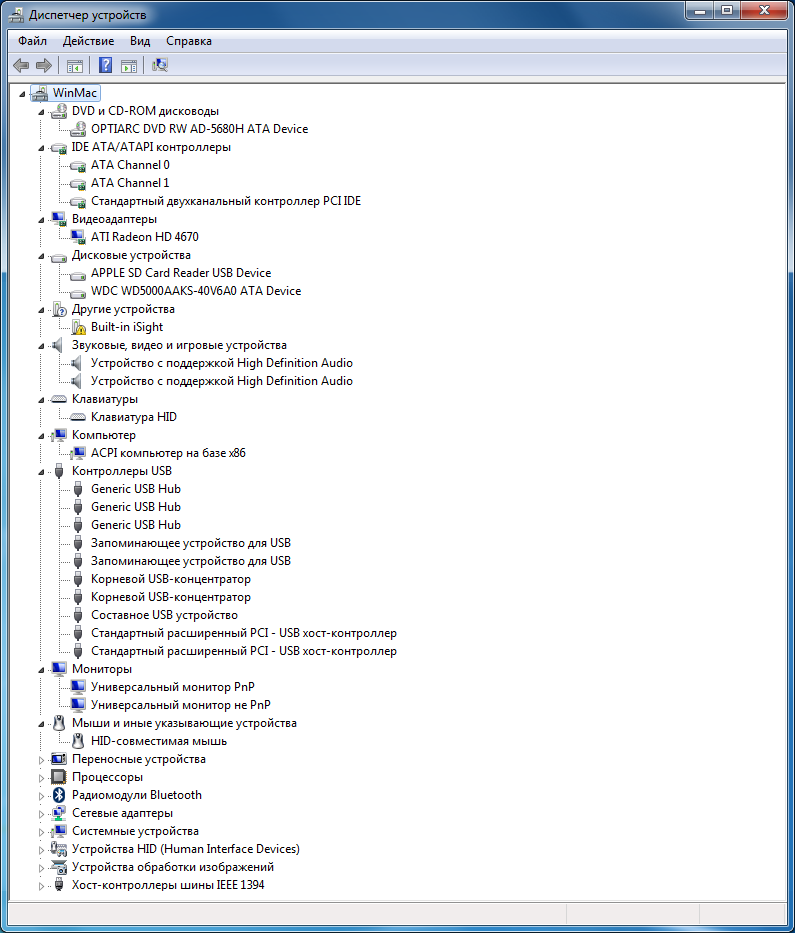This screenshot has height=933, width=795.
Task: Collapse the Мониторы category
Action: coord(41,670)
